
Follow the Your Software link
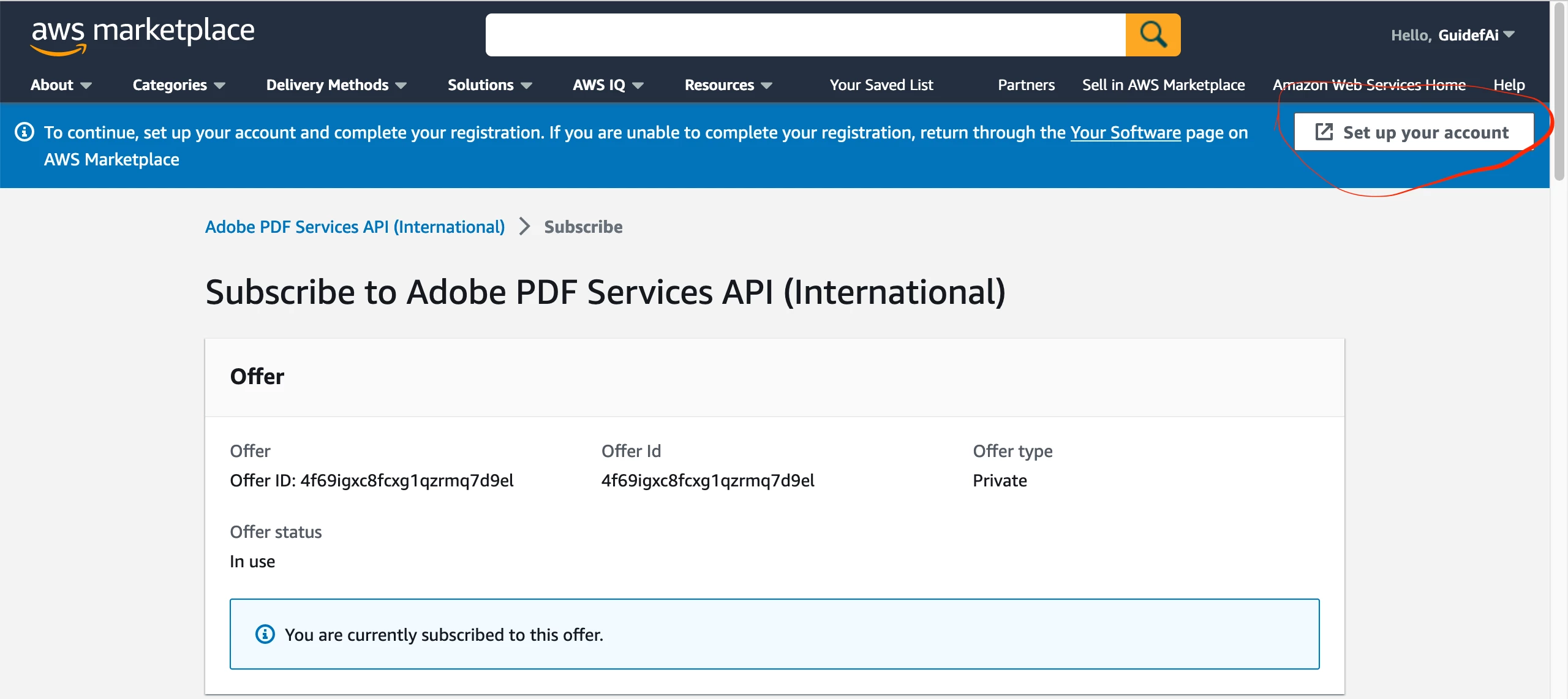[1125, 132]
